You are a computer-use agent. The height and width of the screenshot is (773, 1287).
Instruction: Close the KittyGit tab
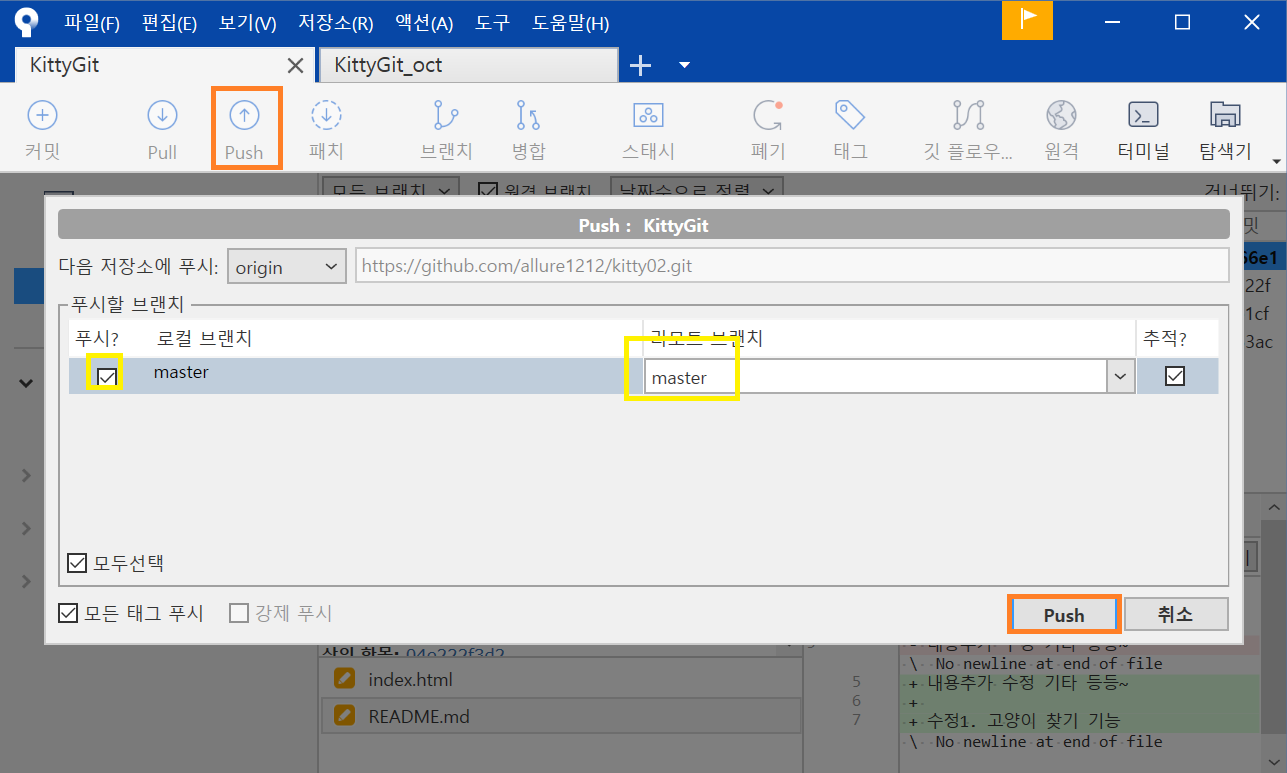tap(295, 66)
